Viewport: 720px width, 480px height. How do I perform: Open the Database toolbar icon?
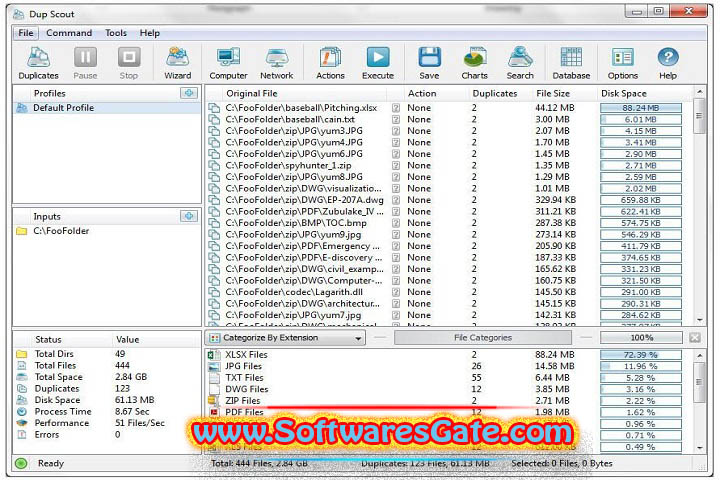(x=571, y=63)
